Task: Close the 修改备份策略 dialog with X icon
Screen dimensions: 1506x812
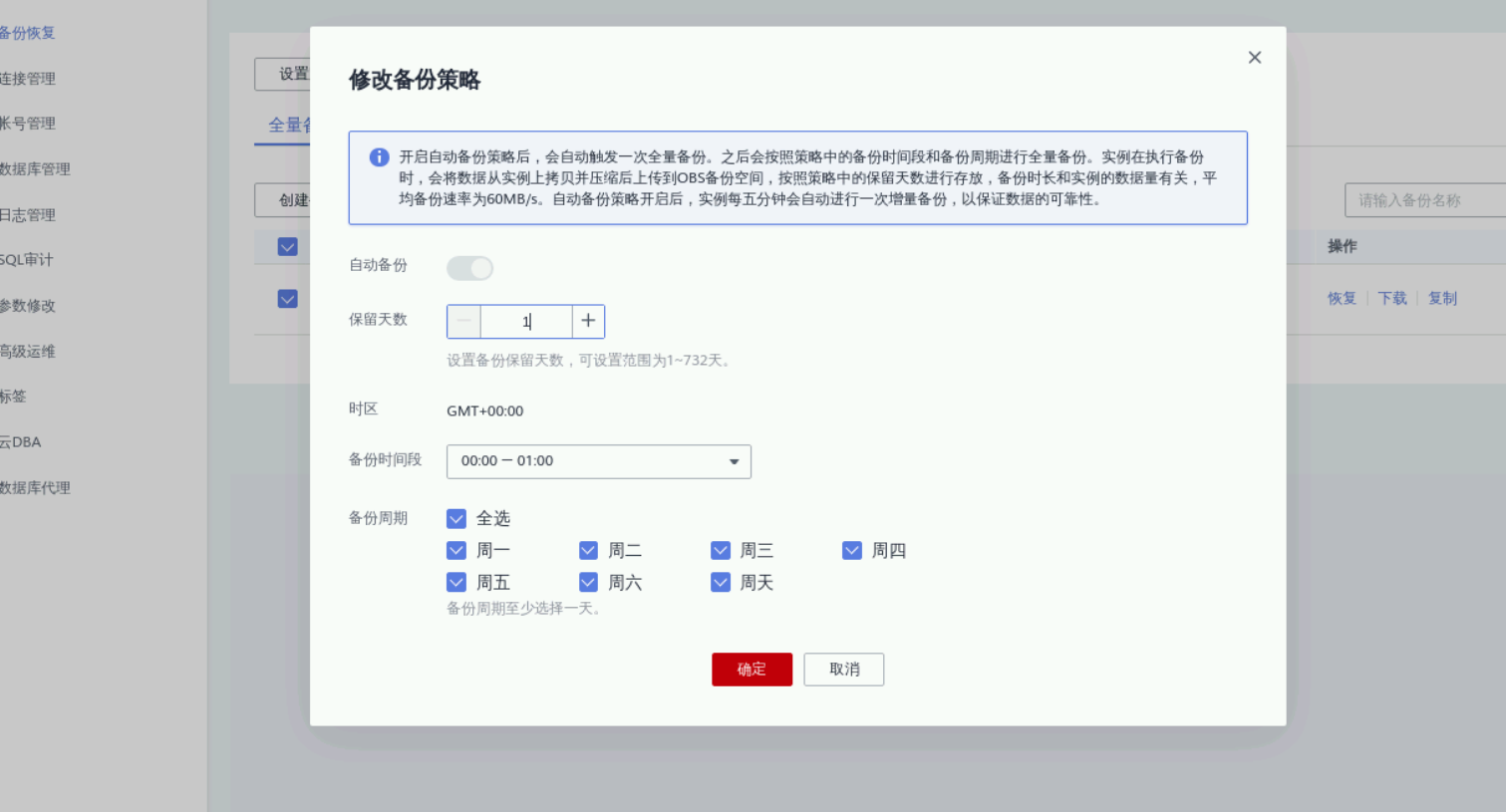Action: pos(1255,58)
